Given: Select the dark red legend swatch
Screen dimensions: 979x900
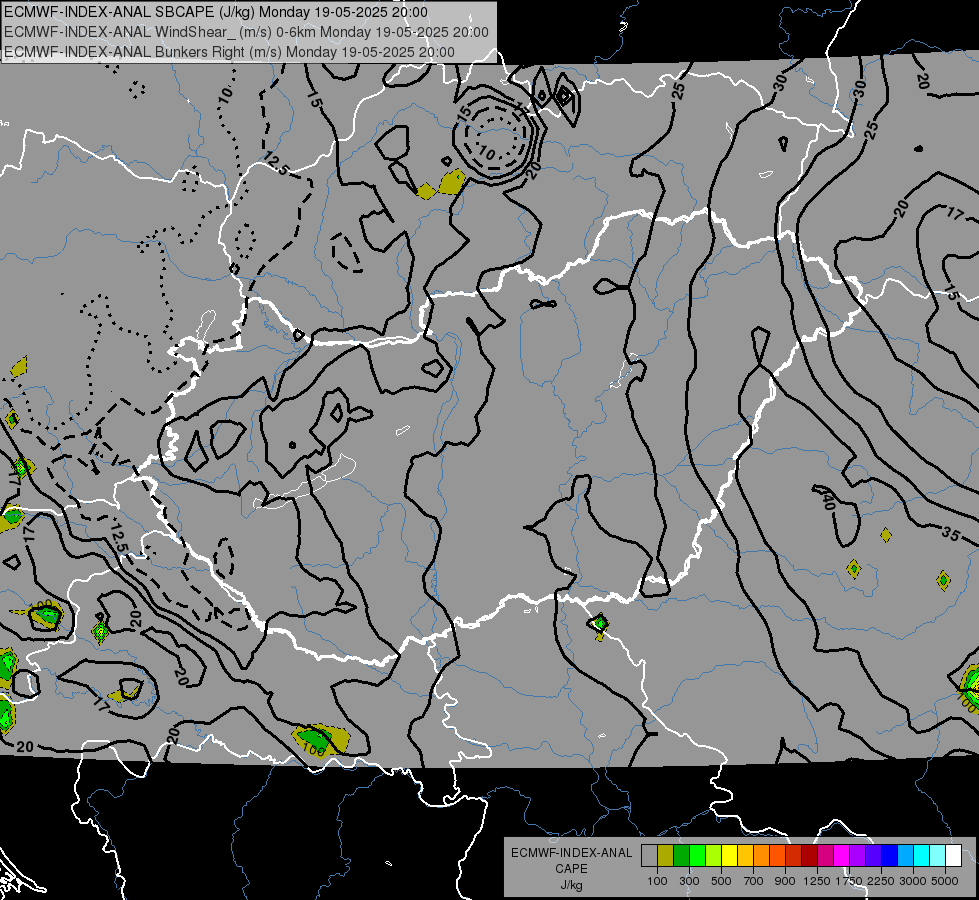Looking at the screenshot, I should pos(809,855).
